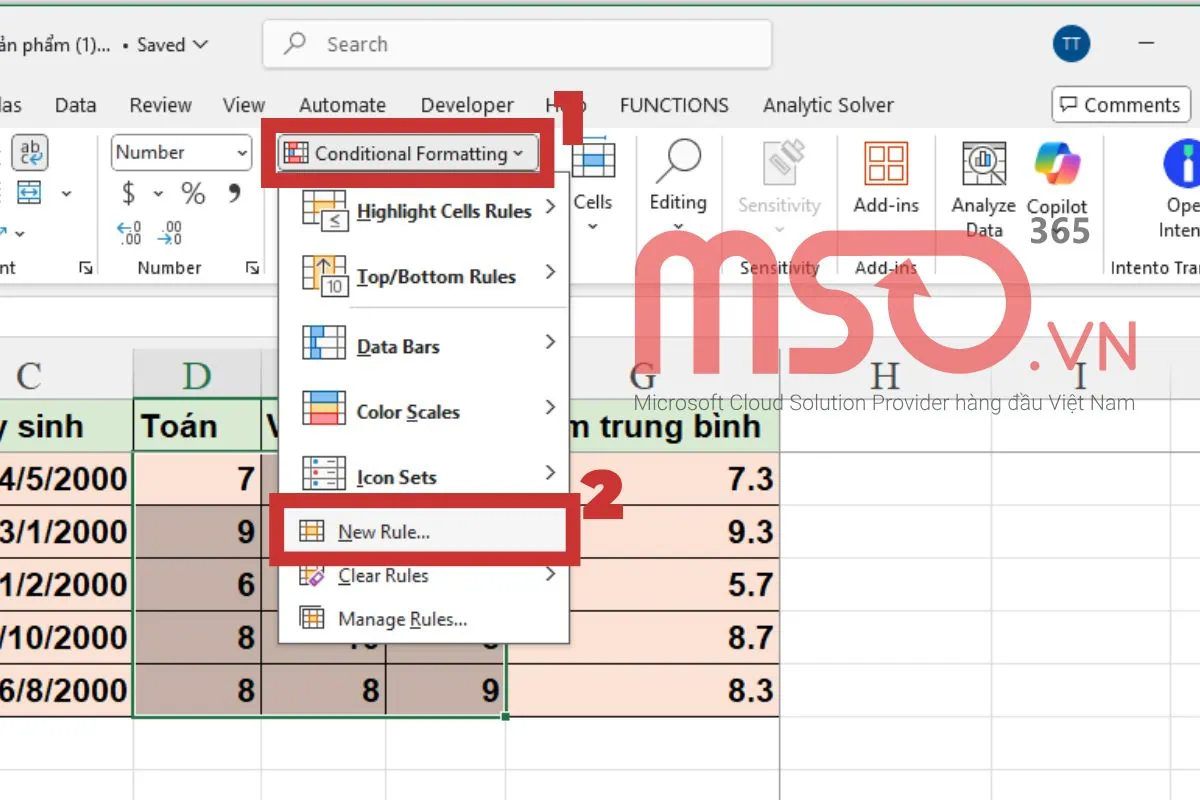Image resolution: width=1200 pixels, height=800 pixels.
Task: Select Manage Rules menu entry
Action: (x=402, y=619)
